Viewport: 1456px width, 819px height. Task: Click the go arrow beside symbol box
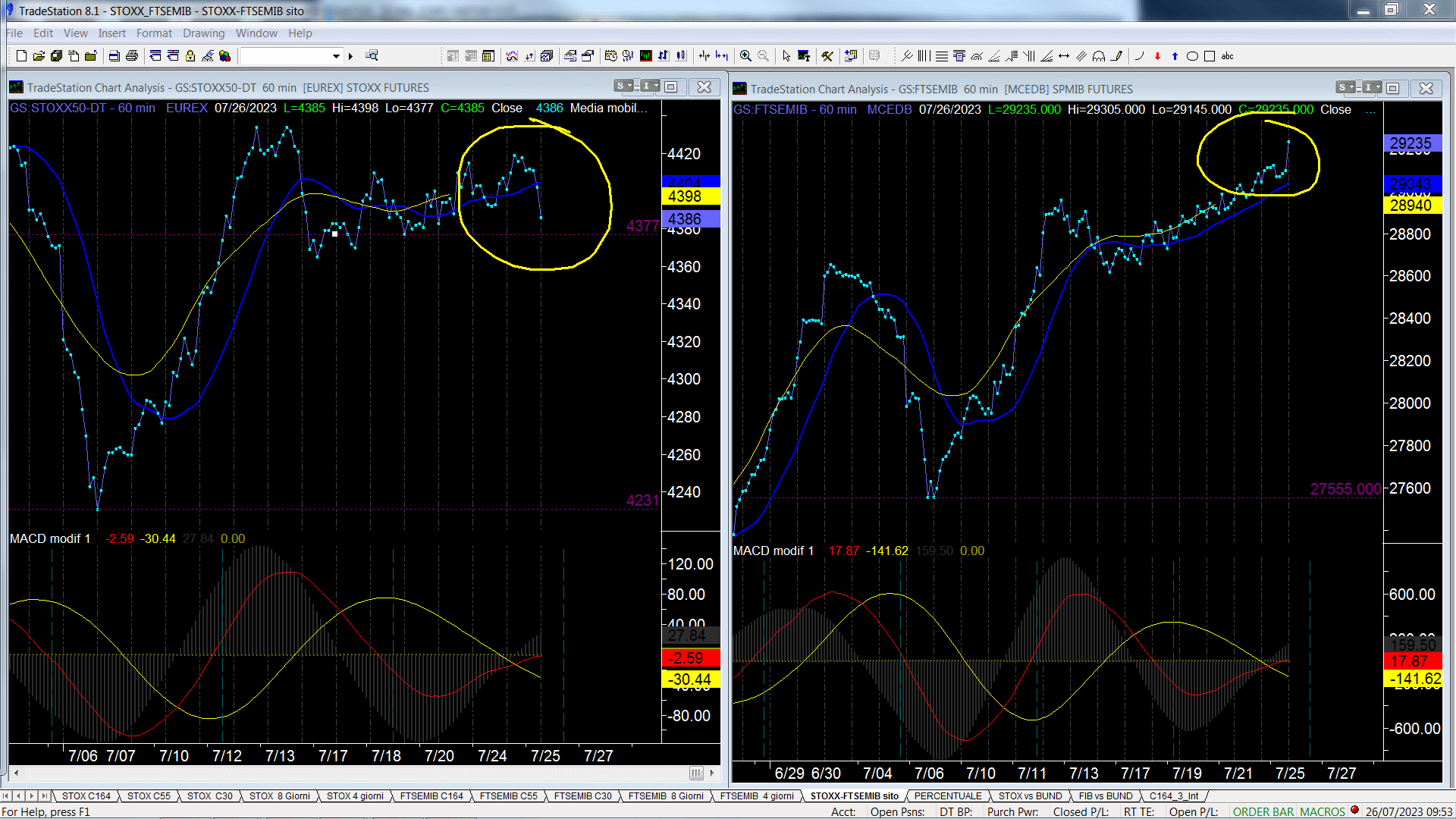point(350,56)
